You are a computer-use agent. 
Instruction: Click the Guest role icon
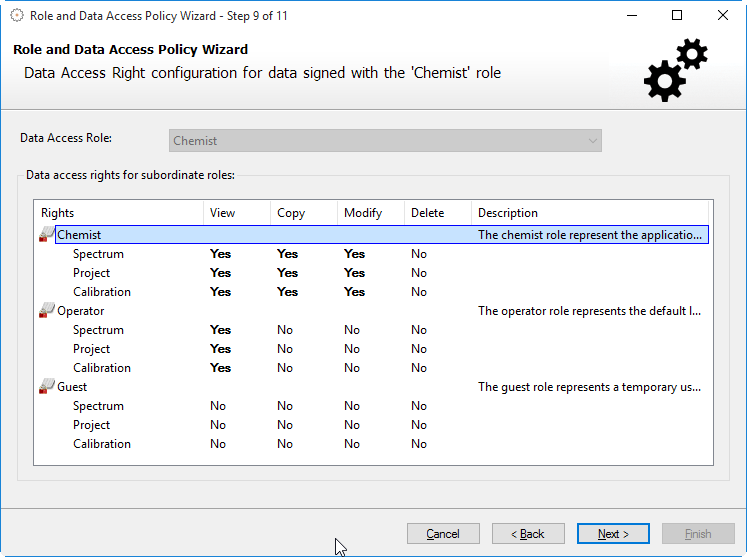click(x=47, y=387)
